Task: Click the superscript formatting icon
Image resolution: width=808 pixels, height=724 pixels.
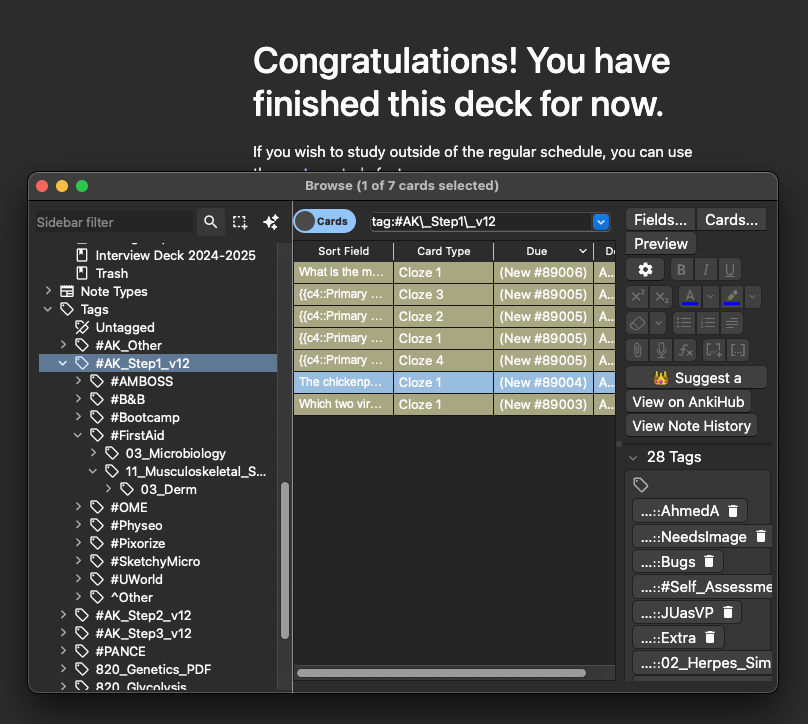Action: coord(637,297)
